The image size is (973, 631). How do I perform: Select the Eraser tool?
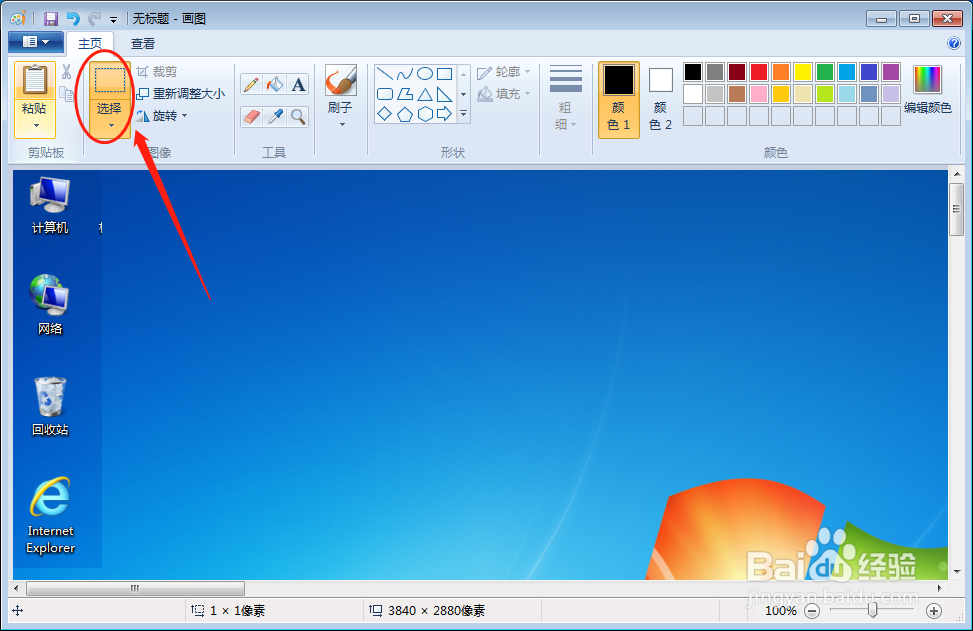[x=251, y=117]
